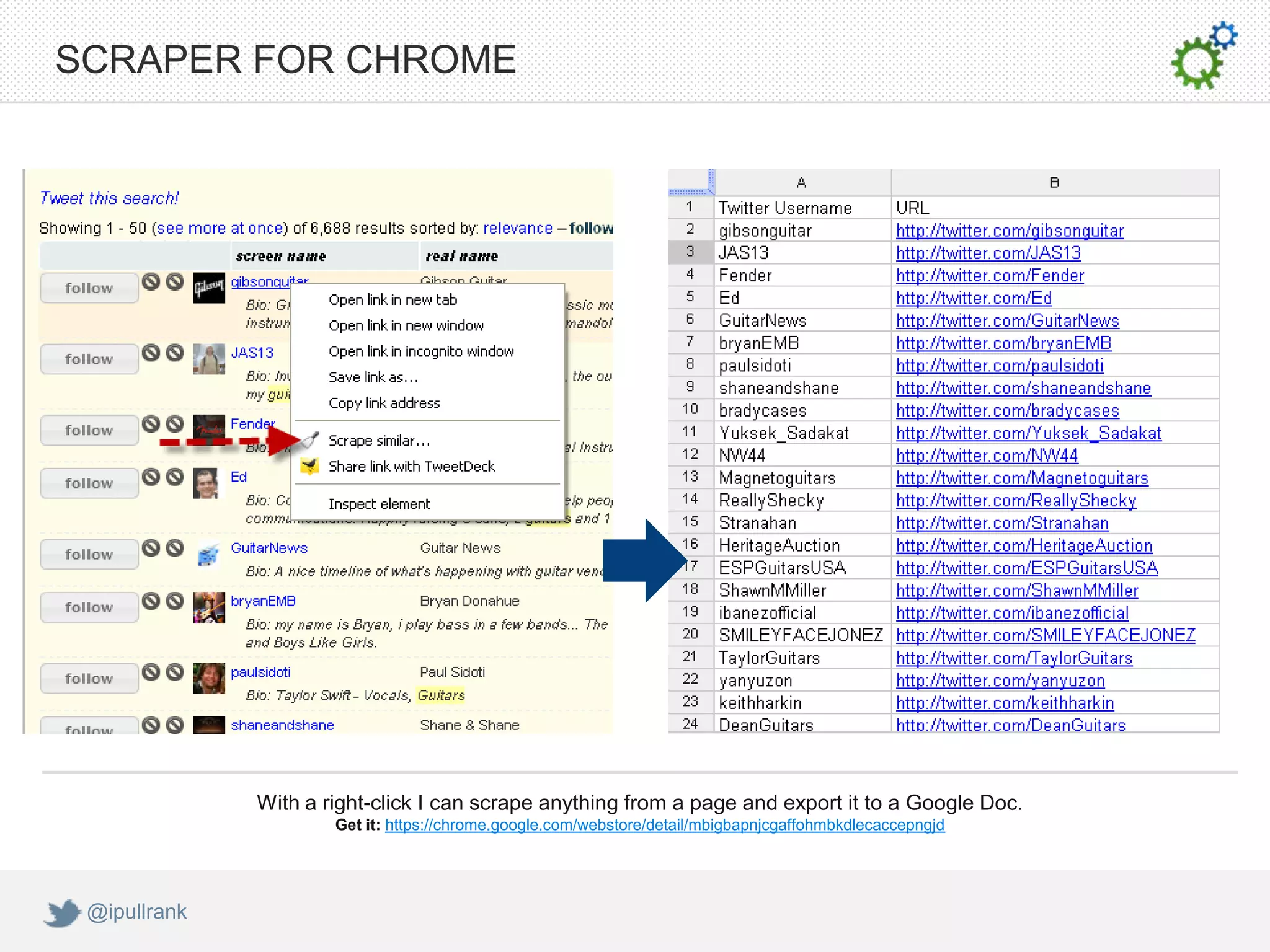This screenshot has width=1270, height=952.
Task: Open http://twitter.com/ibanezofficial spreadsheet link
Action: 1012,613
